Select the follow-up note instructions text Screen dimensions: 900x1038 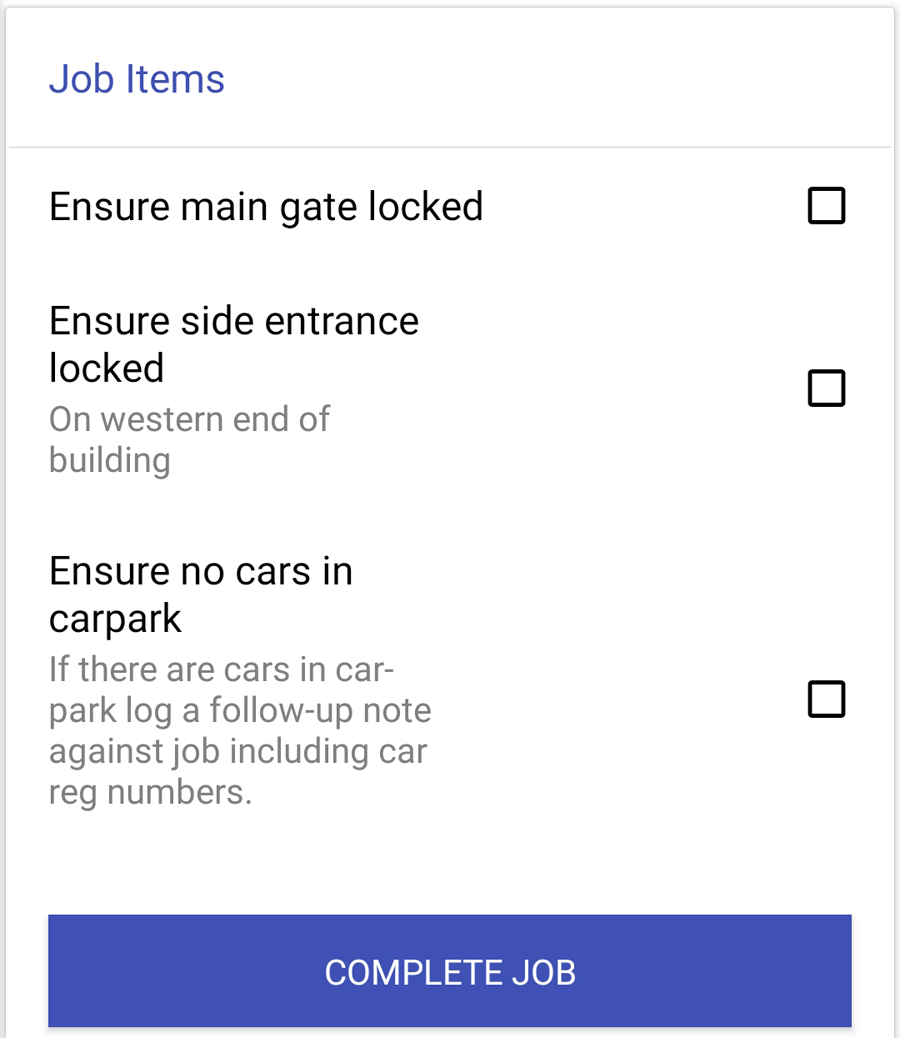240,731
